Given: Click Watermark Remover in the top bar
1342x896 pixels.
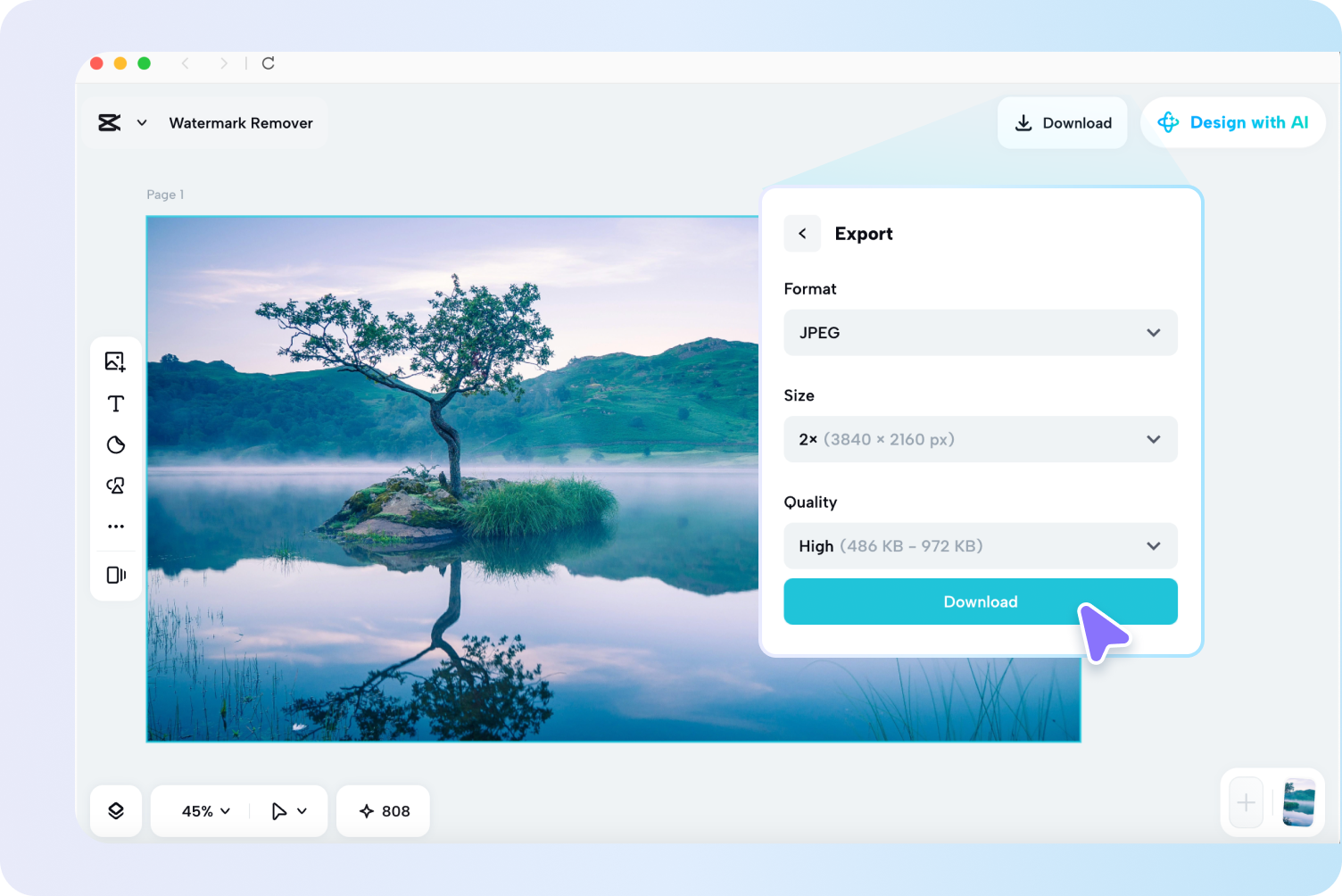Looking at the screenshot, I should 241,122.
